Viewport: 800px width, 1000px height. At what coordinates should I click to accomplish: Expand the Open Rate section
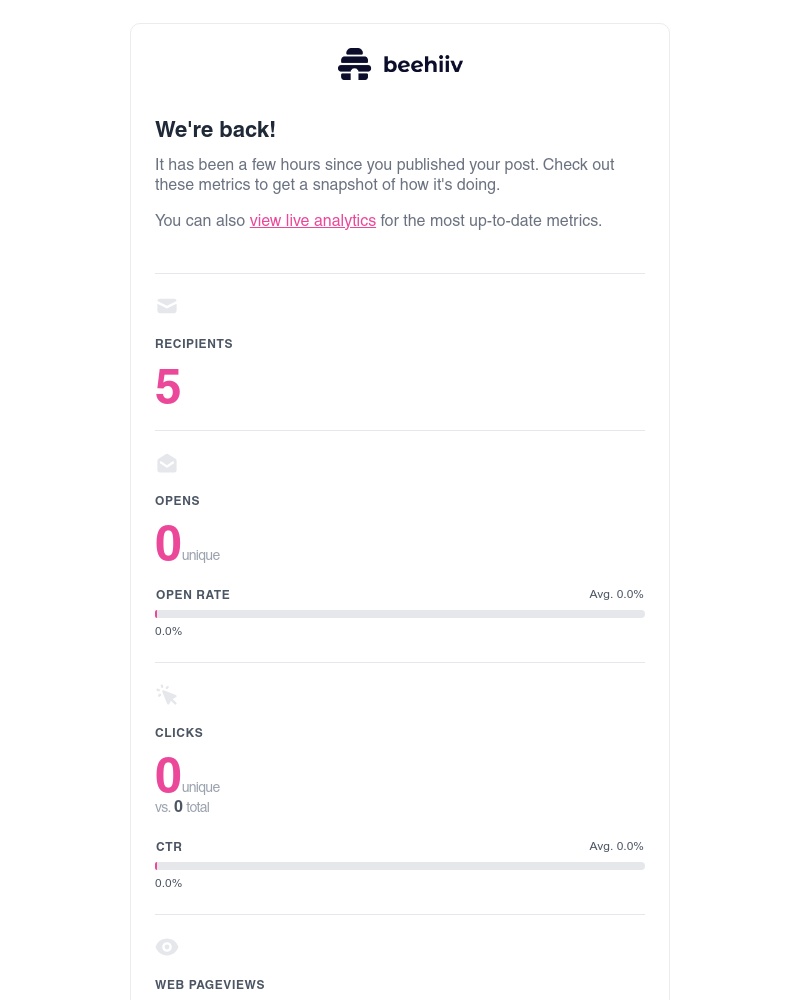(x=193, y=595)
